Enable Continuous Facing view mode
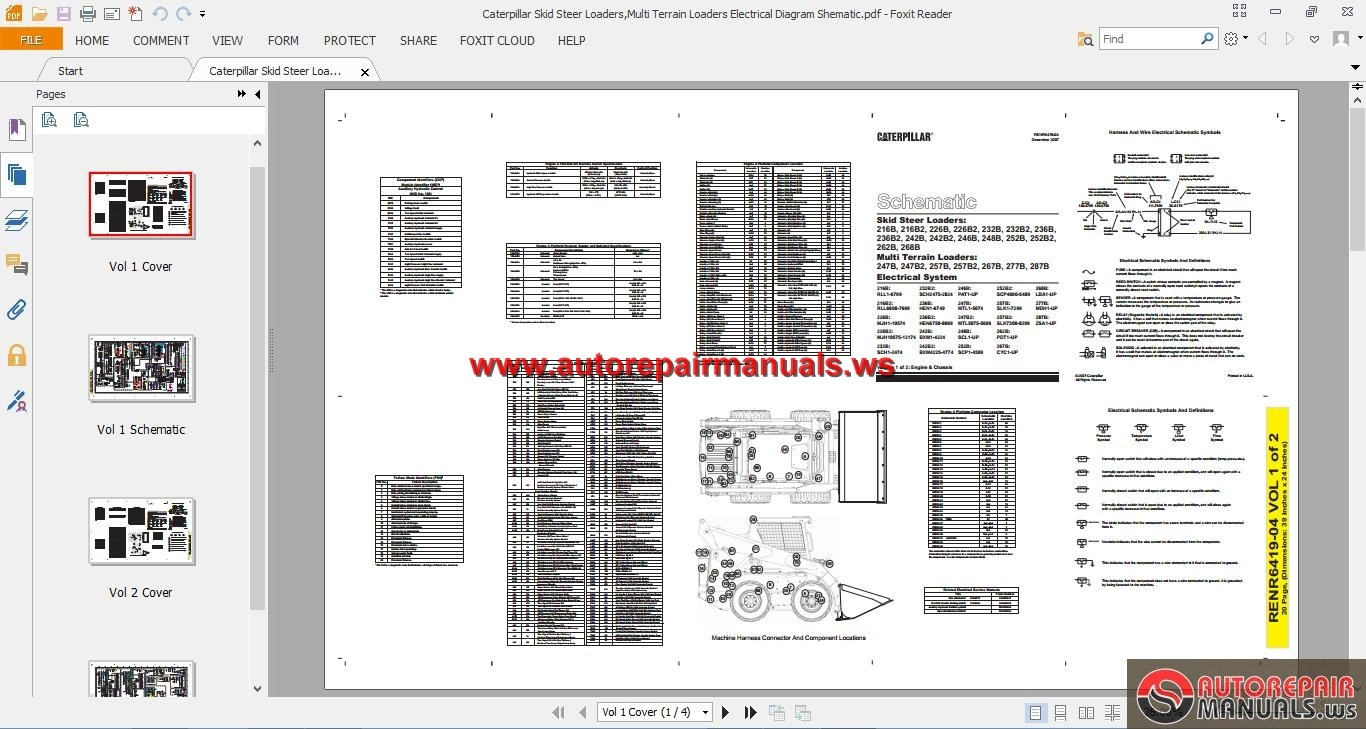 1112,713
